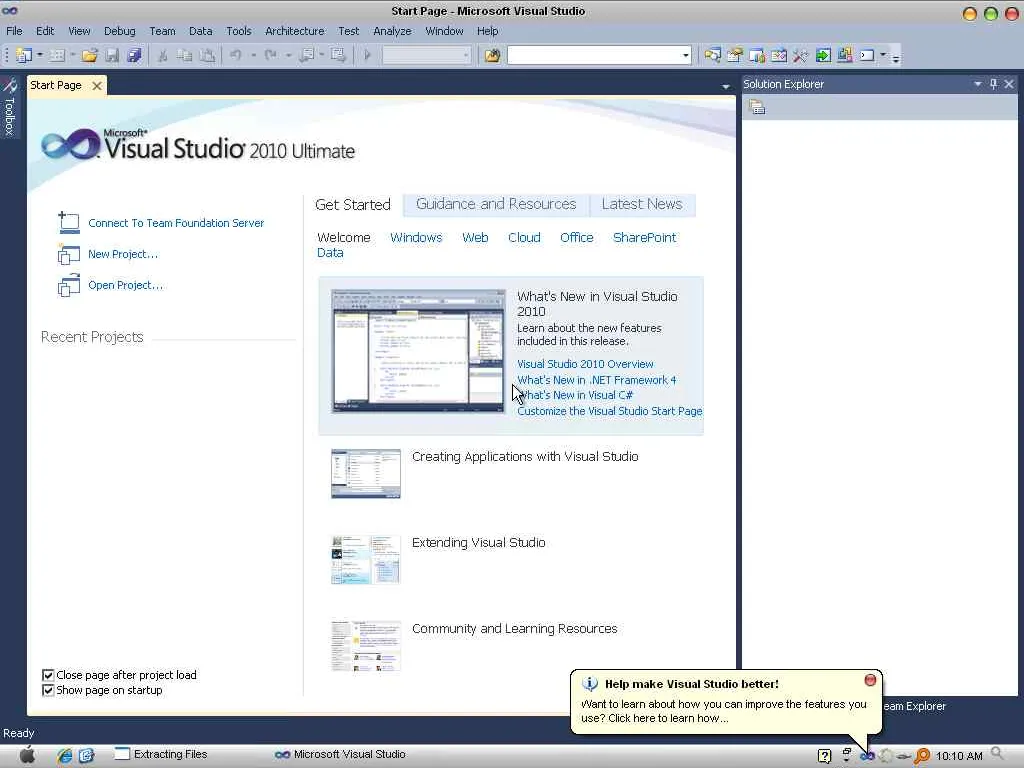Click the Cut scissors icon
Screen dimensions: 1024x768
tap(163, 56)
